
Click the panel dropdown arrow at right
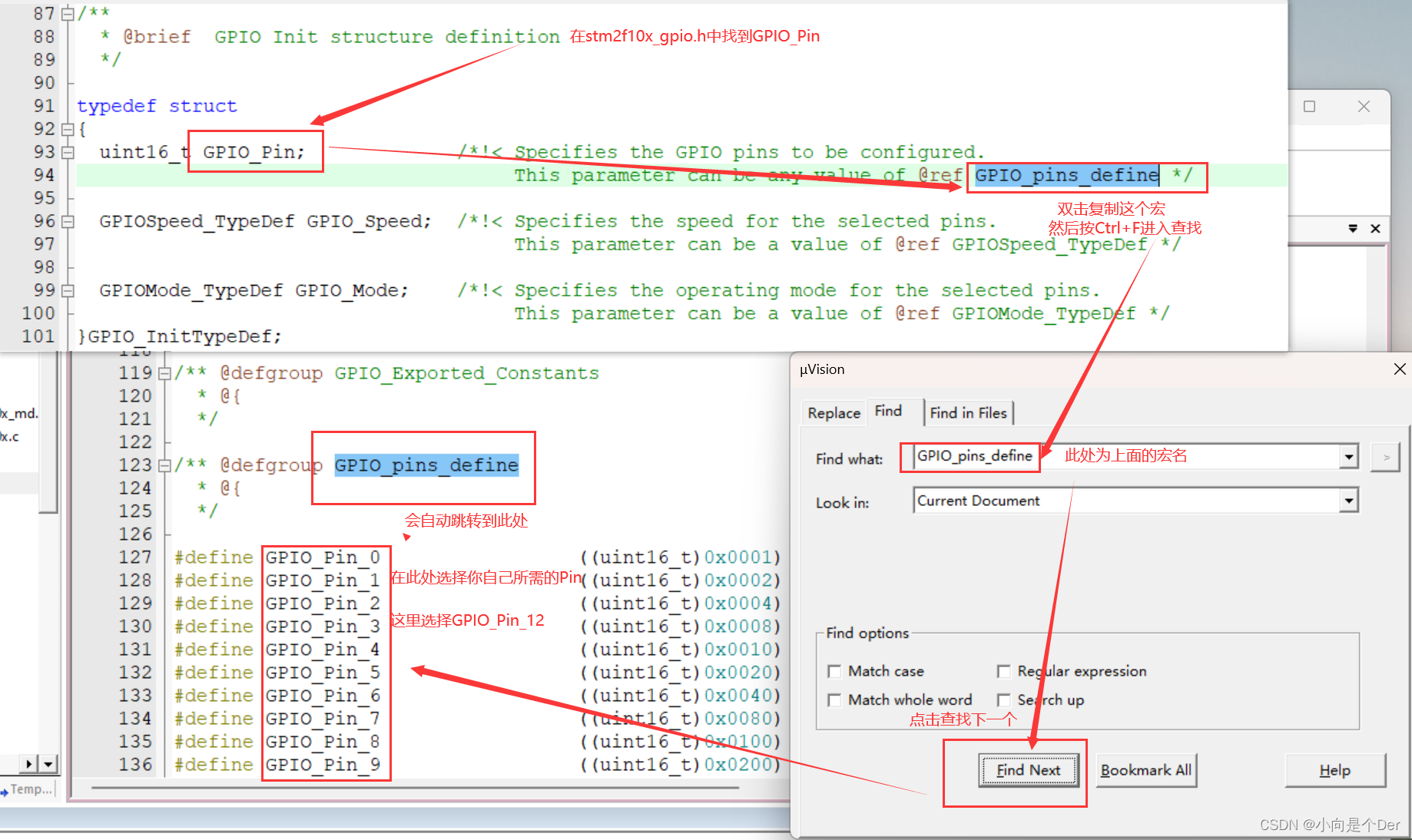click(1353, 229)
